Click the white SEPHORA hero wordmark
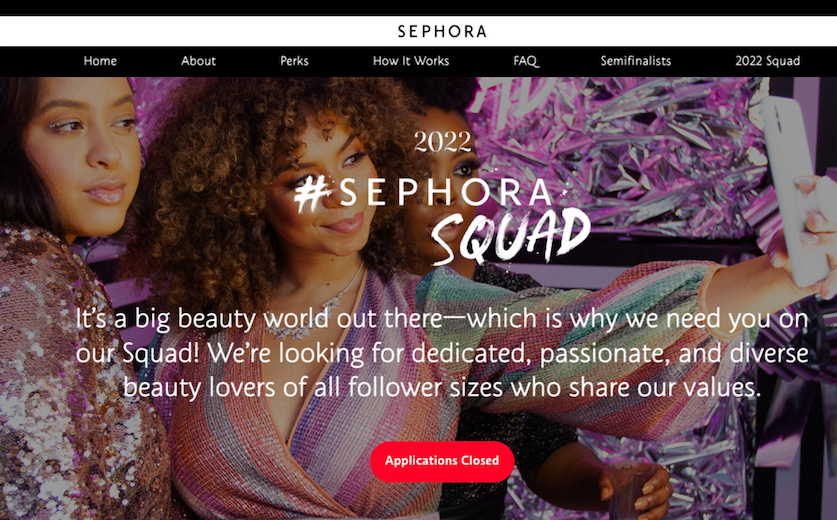Viewport: 837px width, 520px height. [x=446, y=192]
